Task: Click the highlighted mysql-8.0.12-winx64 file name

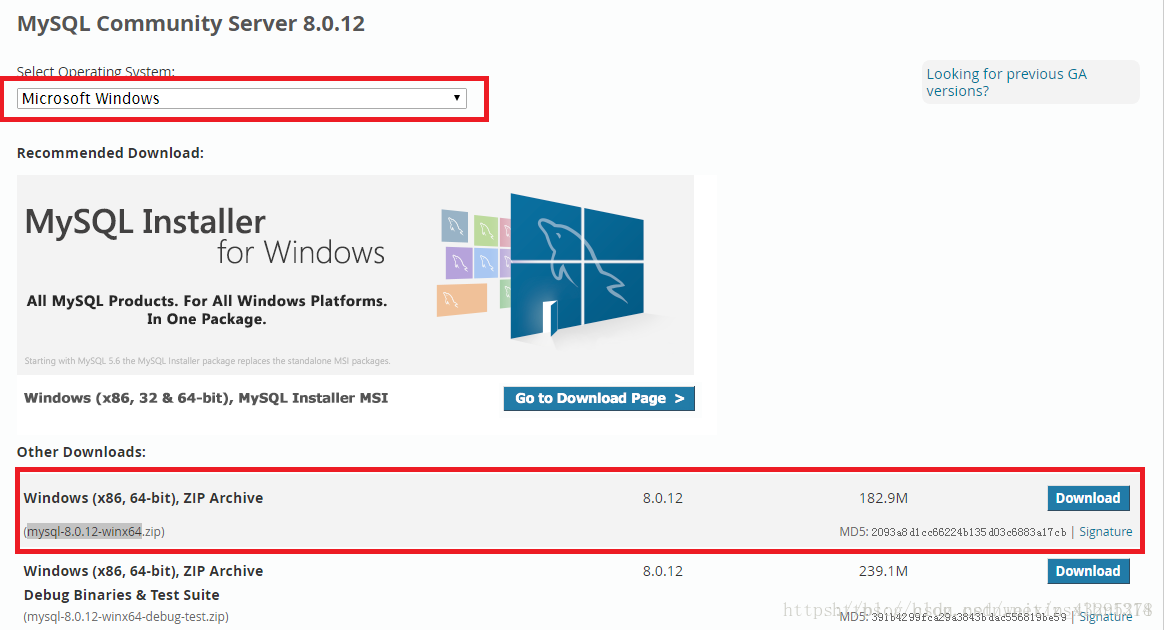Action: coord(85,531)
